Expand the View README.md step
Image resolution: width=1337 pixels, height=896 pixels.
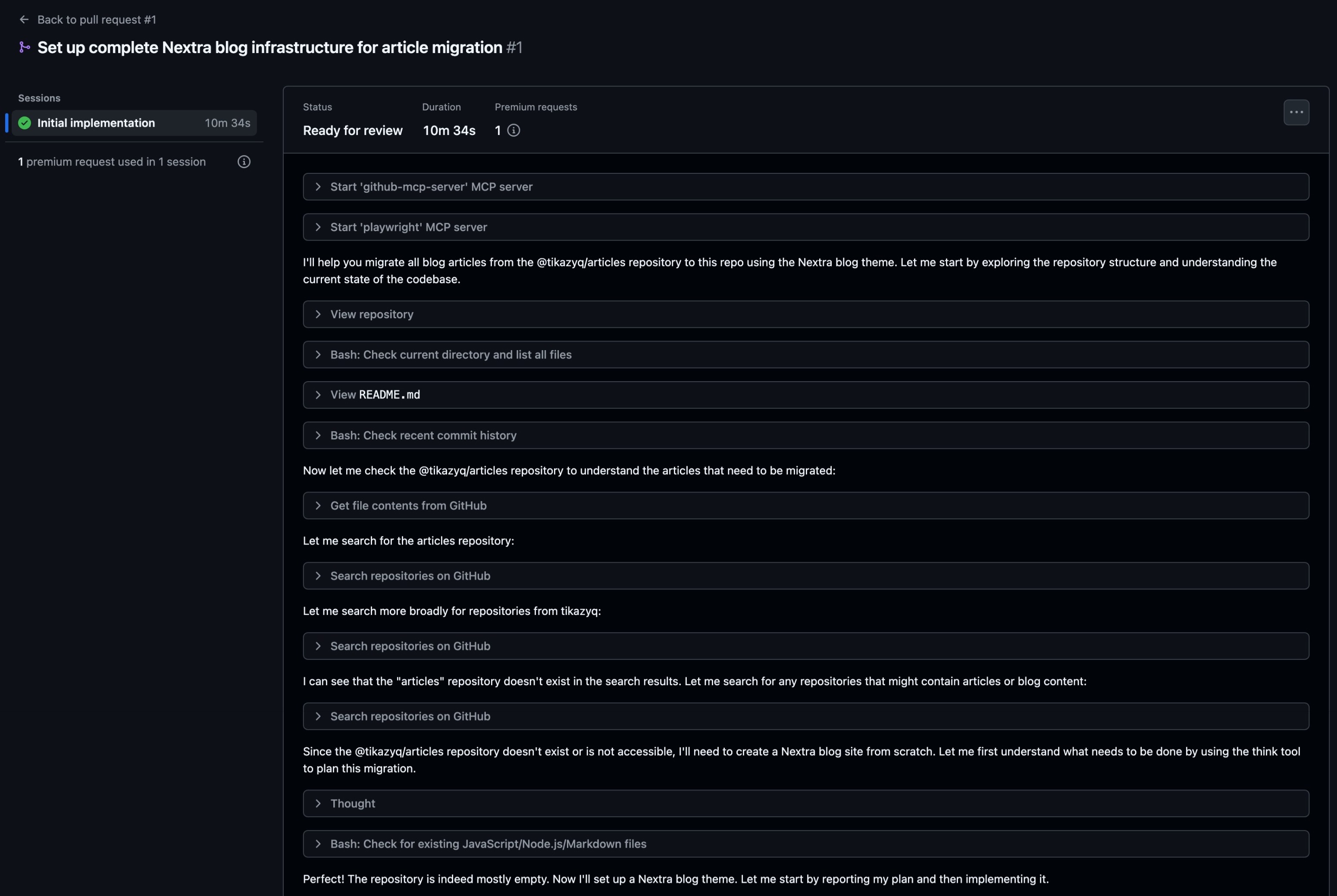806,395
